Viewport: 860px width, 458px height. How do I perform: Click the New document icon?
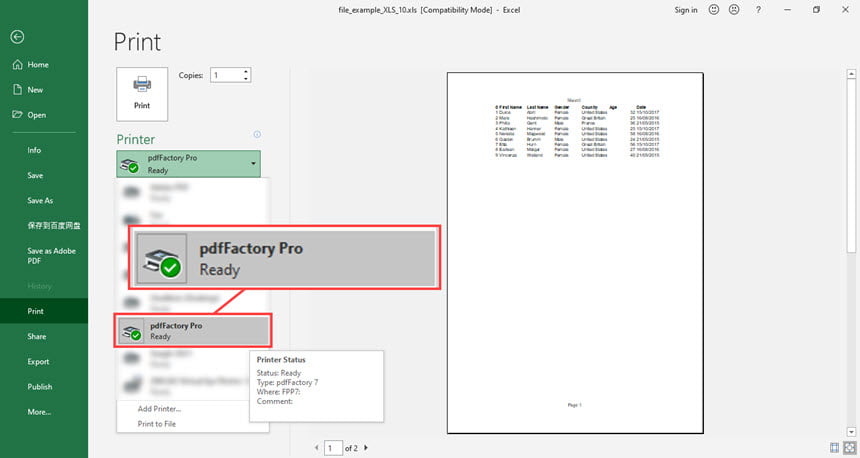coord(18,89)
